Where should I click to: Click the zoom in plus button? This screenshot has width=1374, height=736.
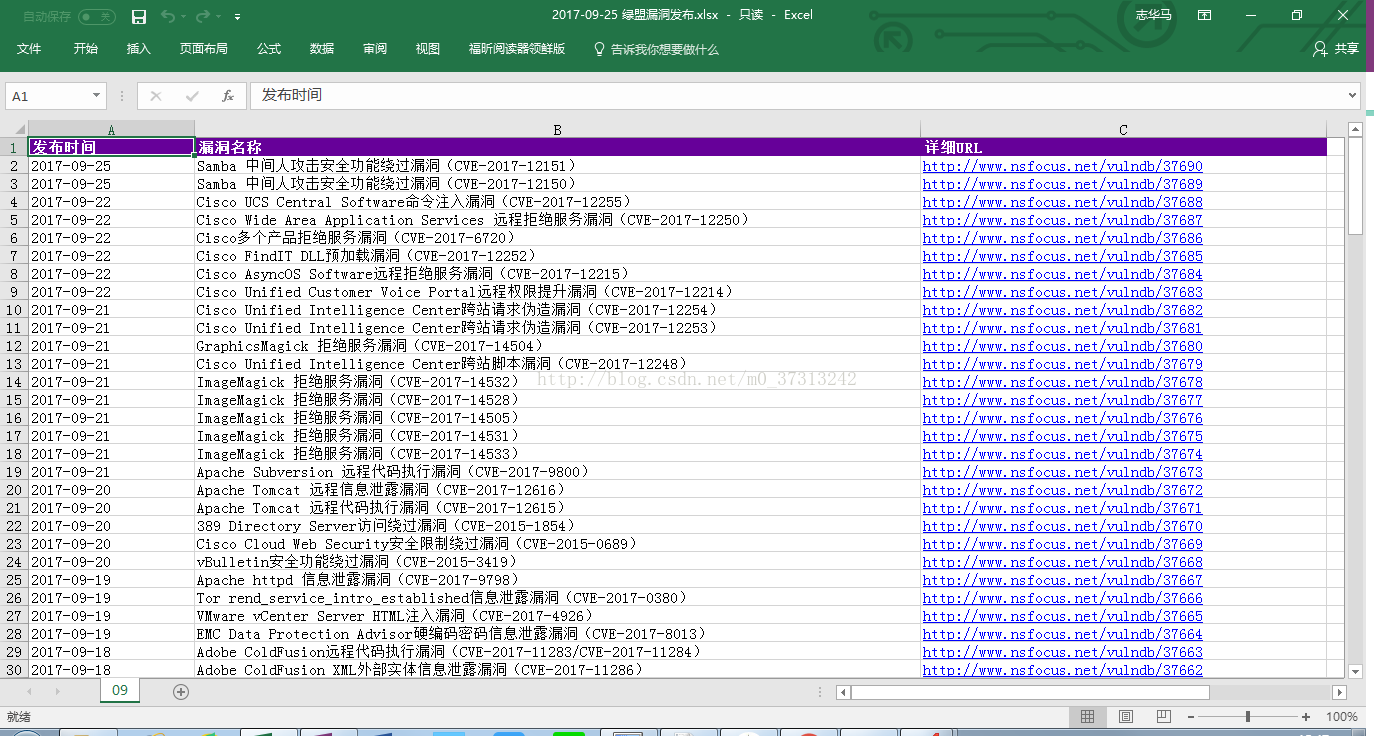tap(1306, 717)
